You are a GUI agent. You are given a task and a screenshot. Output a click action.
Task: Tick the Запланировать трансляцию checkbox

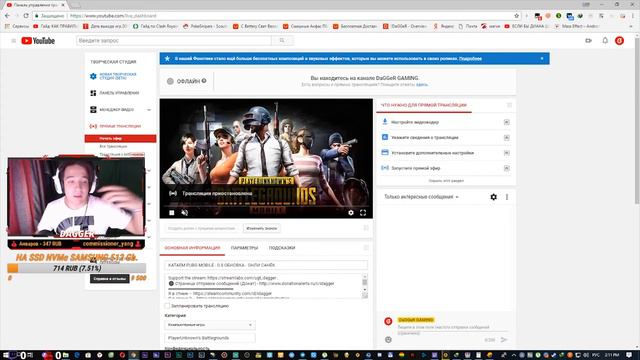click(x=167, y=305)
